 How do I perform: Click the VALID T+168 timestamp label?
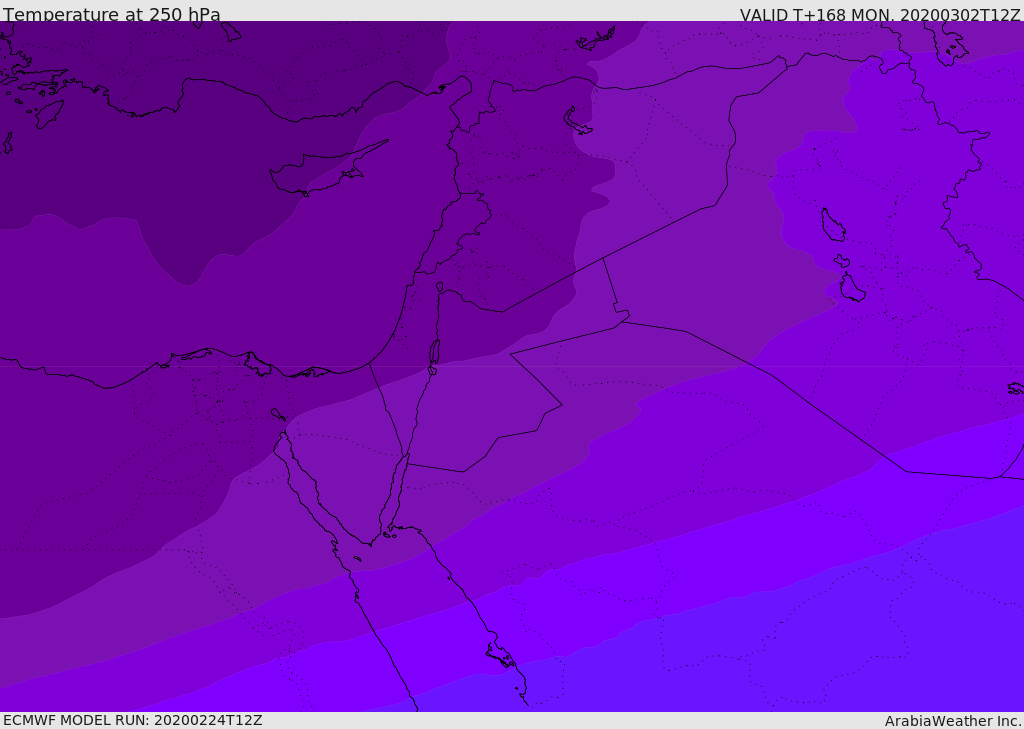coord(880,14)
